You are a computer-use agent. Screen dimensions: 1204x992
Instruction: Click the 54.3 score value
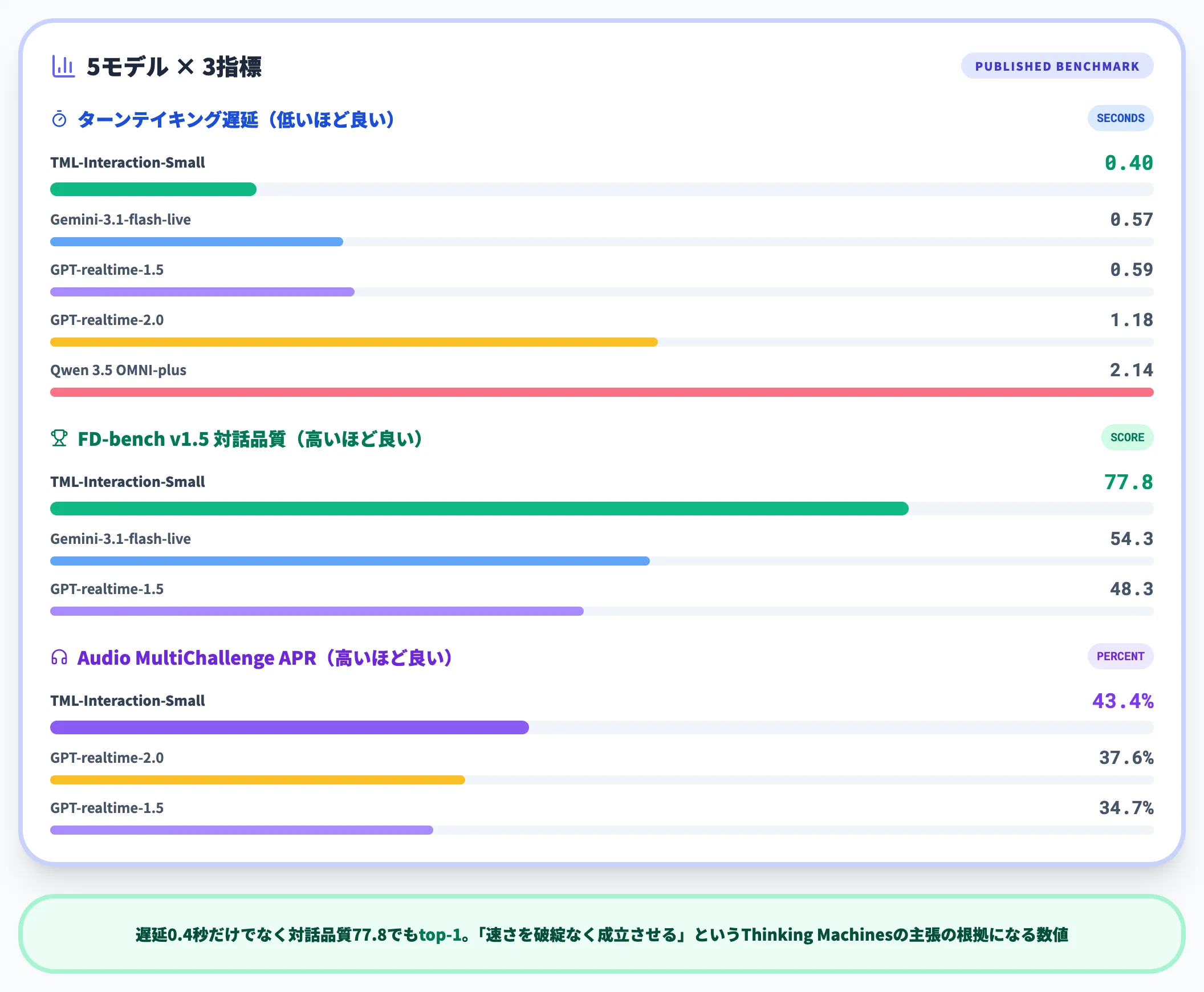tap(1132, 539)
